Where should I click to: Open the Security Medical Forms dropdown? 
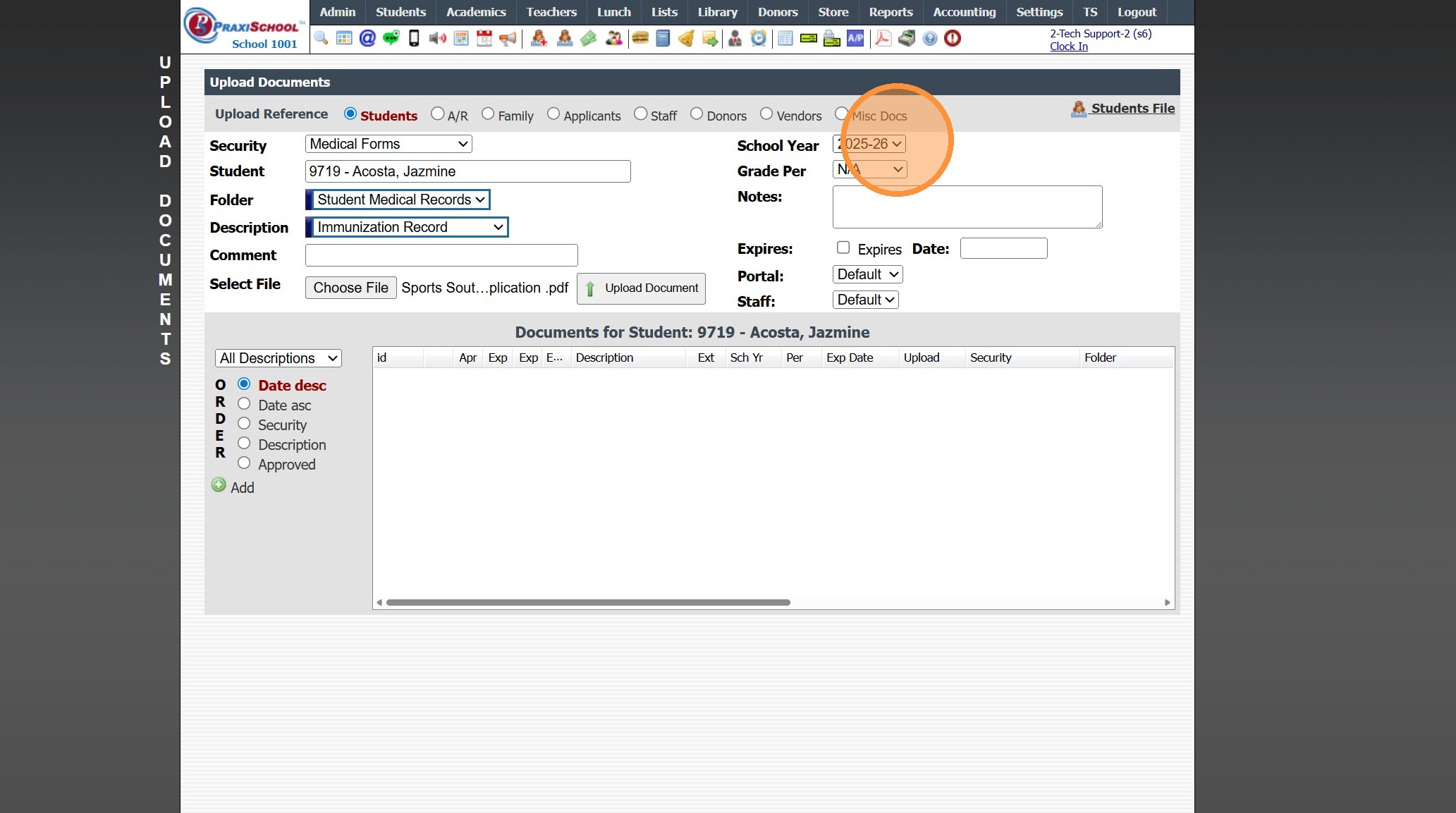(x=389, y=144)
